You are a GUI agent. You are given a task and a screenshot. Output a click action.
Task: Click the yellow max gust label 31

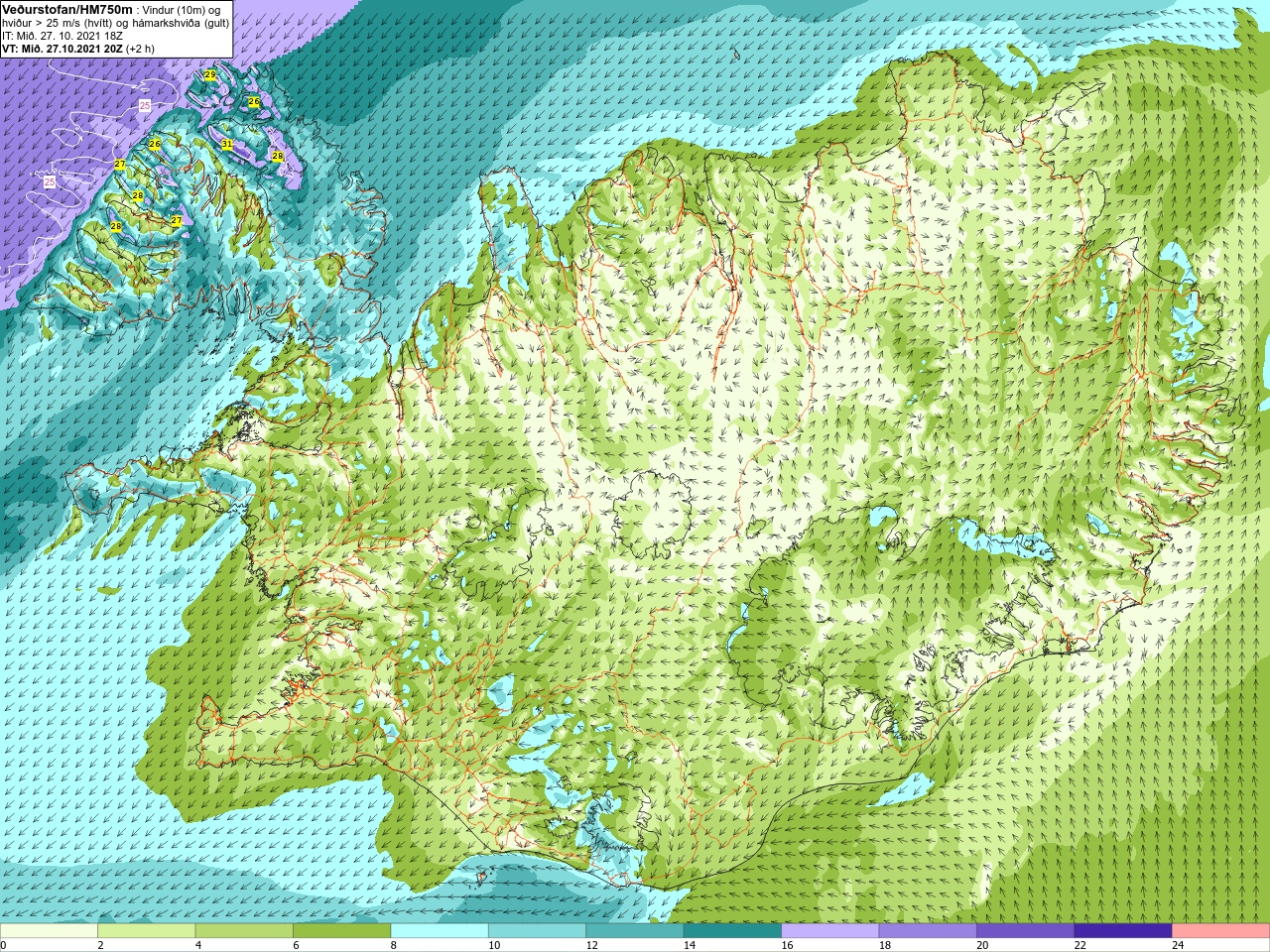point(226,144)
